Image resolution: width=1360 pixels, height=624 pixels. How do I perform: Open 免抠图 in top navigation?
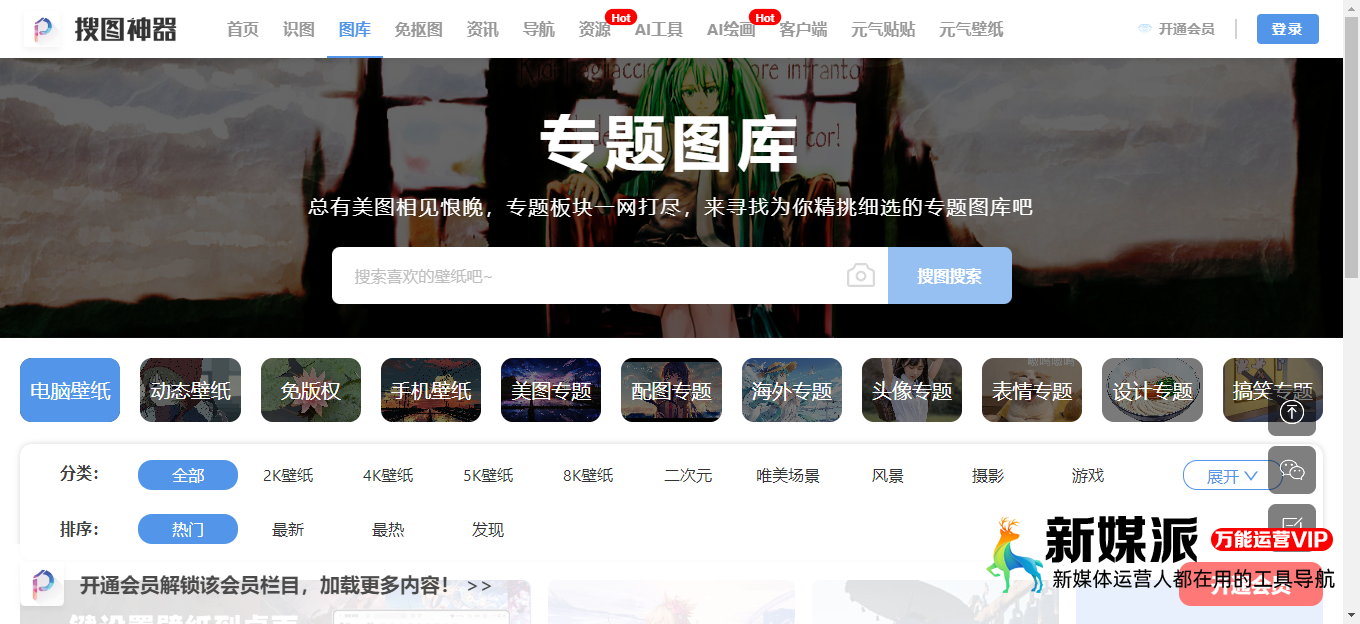pyautogui.click(x=419, y=29)
